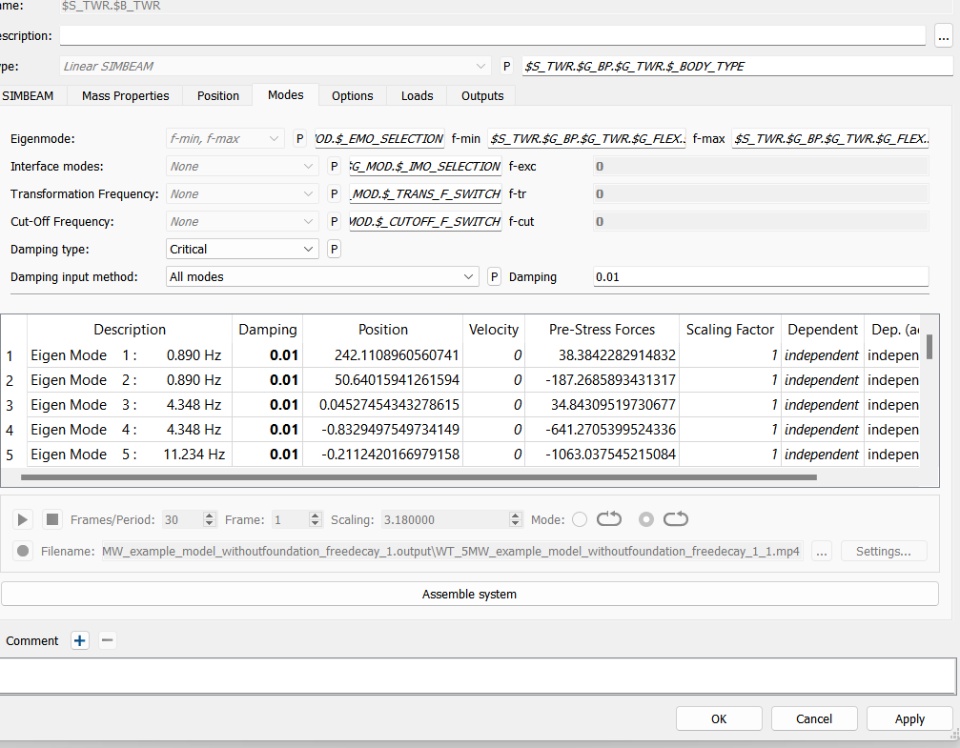Screen dimensions: 960x748
Task: Remove comment with minus icon
Action: (x=107, y=640)
